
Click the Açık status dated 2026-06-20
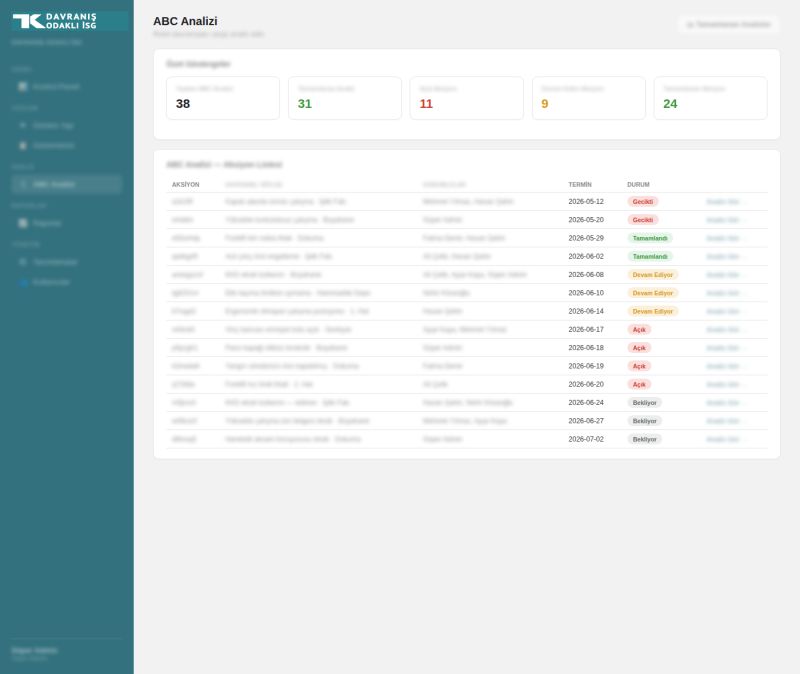point(639,384)
